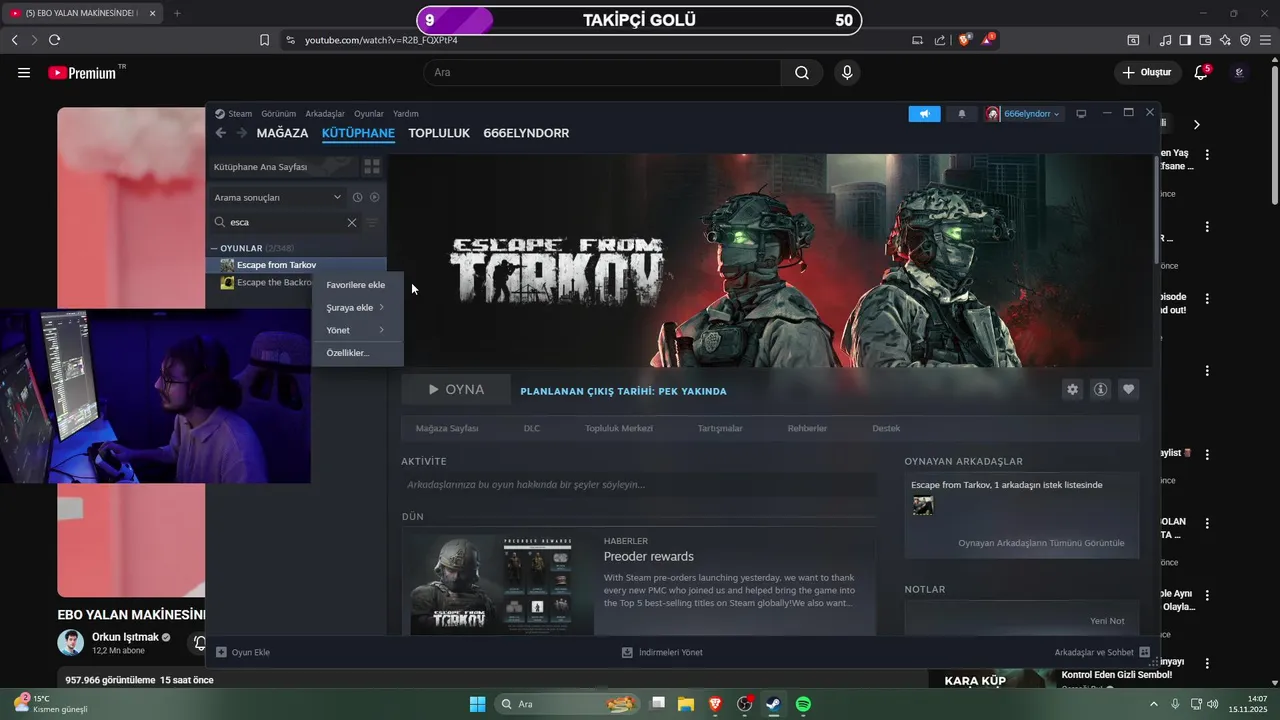Open the Oyunlar menu
The width and height of the screenshot is (1280, 720).
(x=369, y=114)
